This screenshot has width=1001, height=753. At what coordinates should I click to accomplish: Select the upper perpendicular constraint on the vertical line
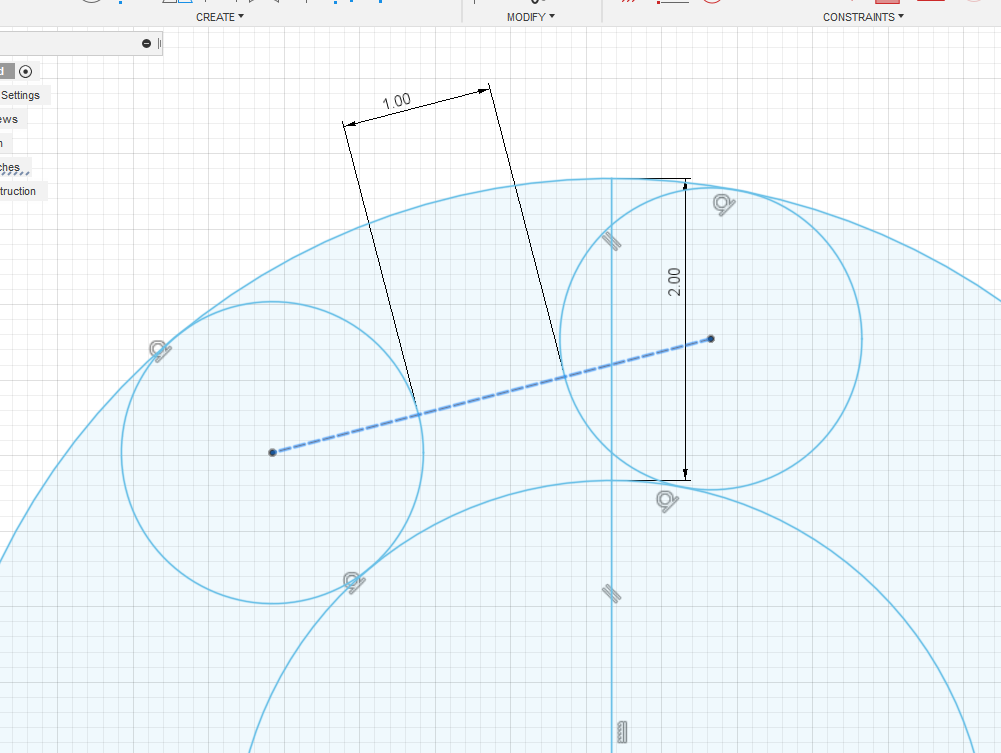pos(613,240)
